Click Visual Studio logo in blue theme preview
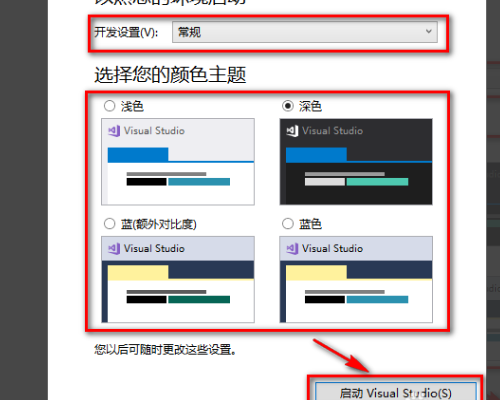This screenshot has width=500, height=400. tap(292, 248)
